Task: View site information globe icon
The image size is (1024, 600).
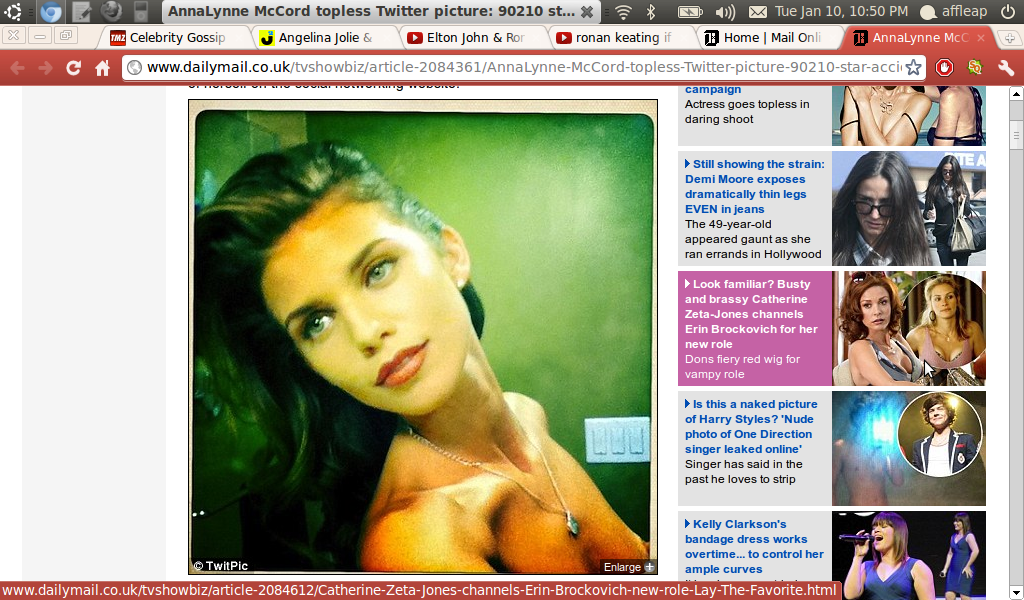Action: click(135, 67)
